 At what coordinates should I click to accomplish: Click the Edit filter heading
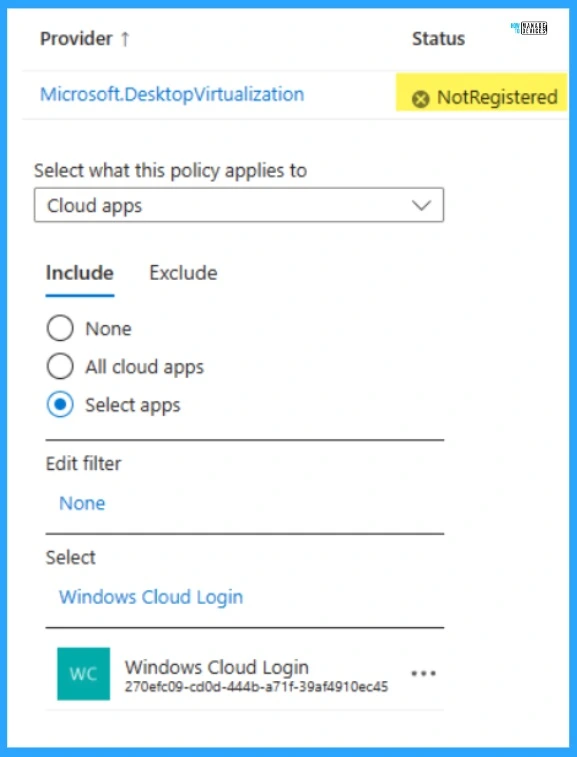84,463
